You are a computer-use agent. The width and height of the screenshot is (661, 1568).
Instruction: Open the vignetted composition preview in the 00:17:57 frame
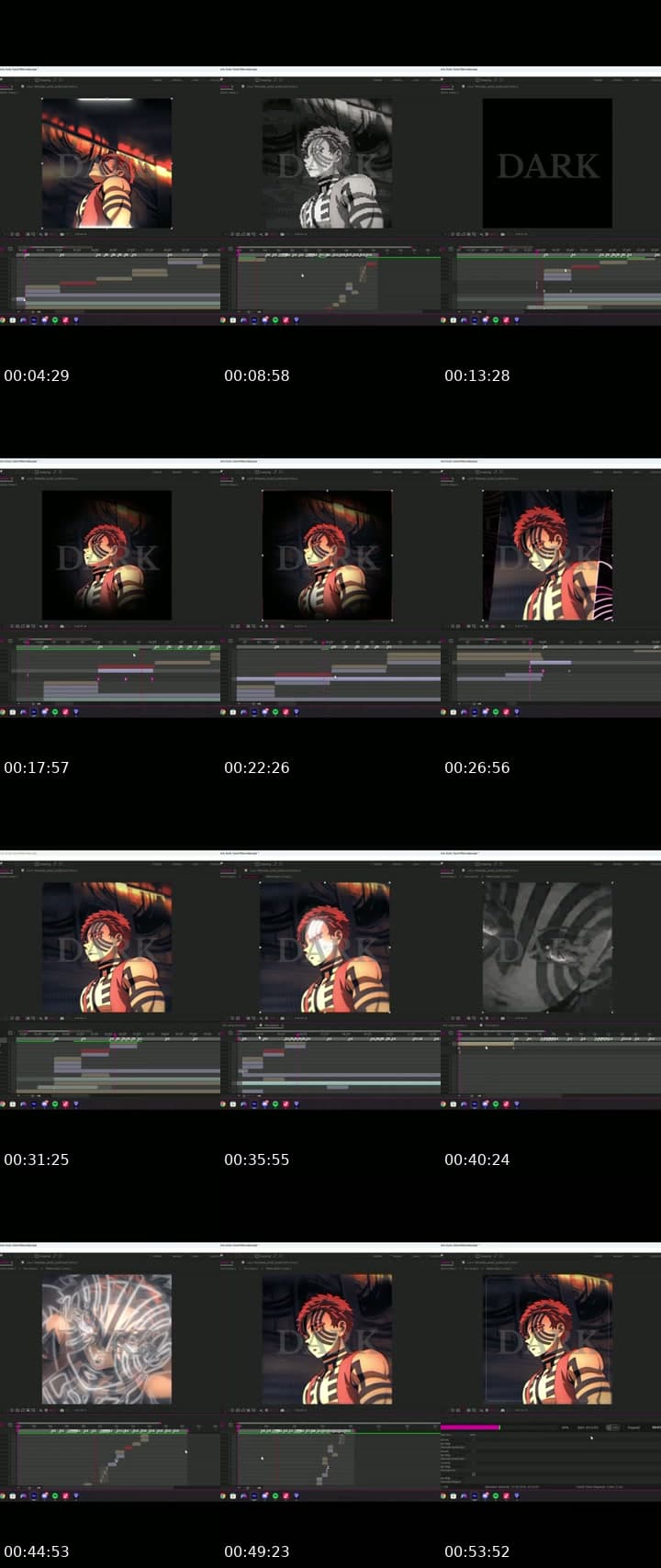(106, 555)
